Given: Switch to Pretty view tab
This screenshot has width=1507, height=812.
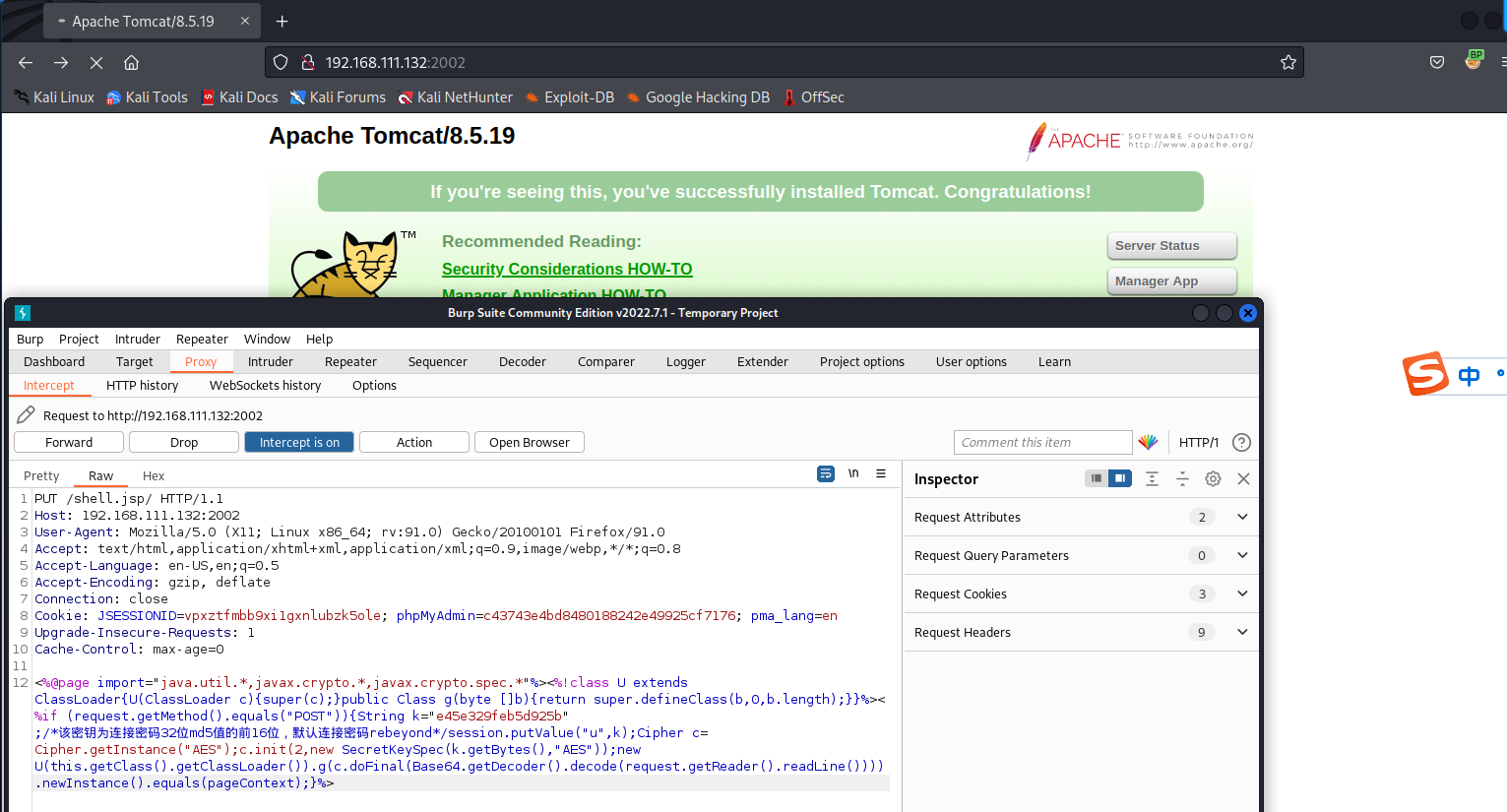Looking at the screenshot, I should tap(41, 475).
